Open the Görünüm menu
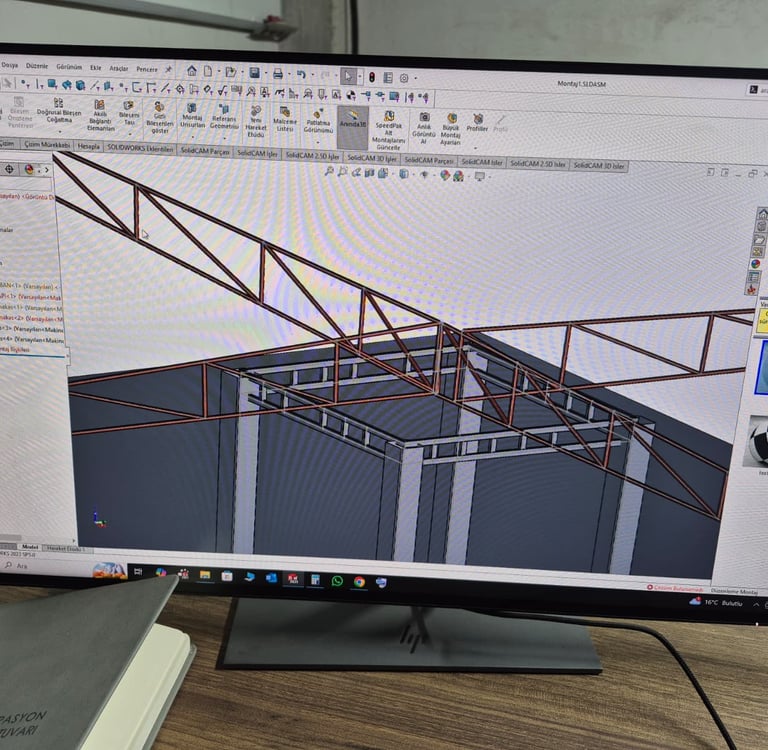 tap(69, 67)
